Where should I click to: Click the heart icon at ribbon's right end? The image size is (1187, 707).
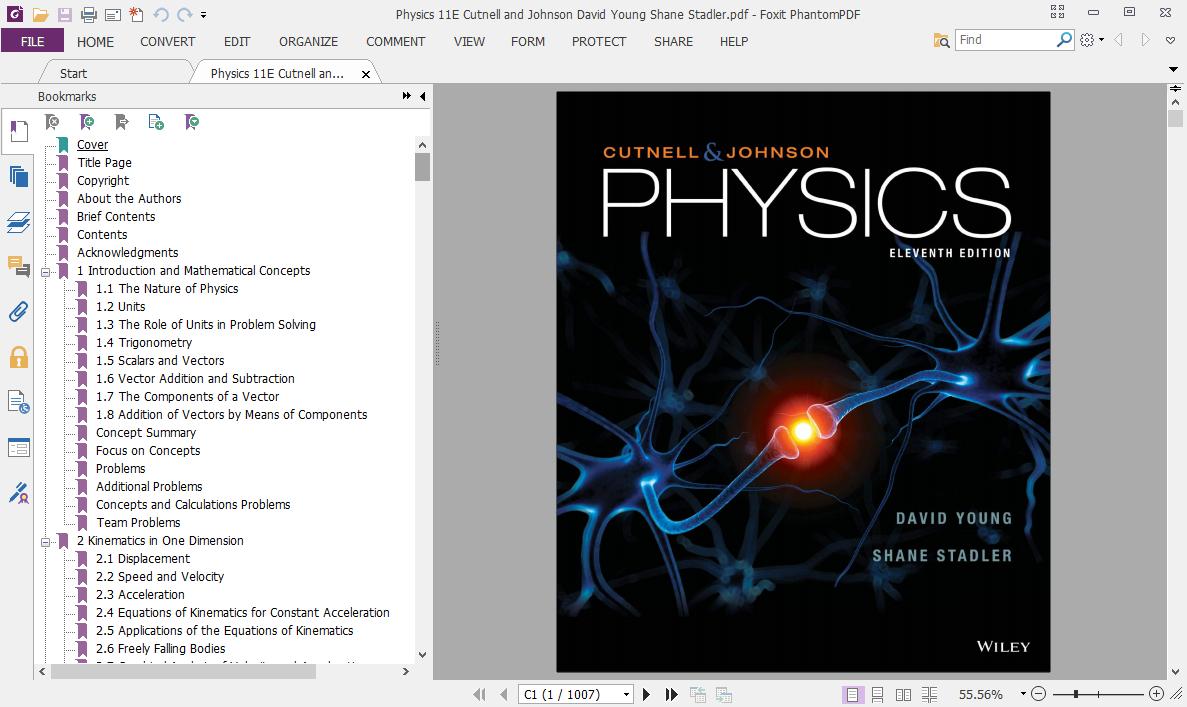pos(1170,40)
